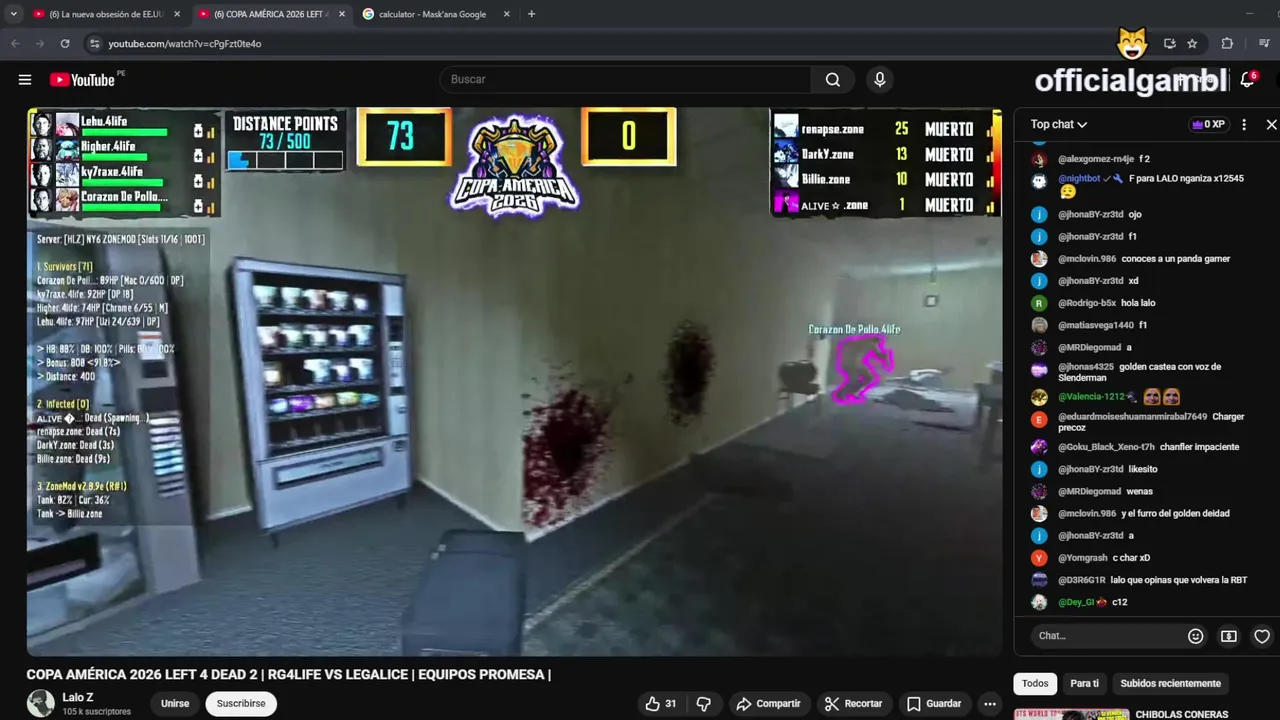Screen dimensions: 1280x720
Task: Click @nightbot username in chat
Action: [x=1079, y=178]
